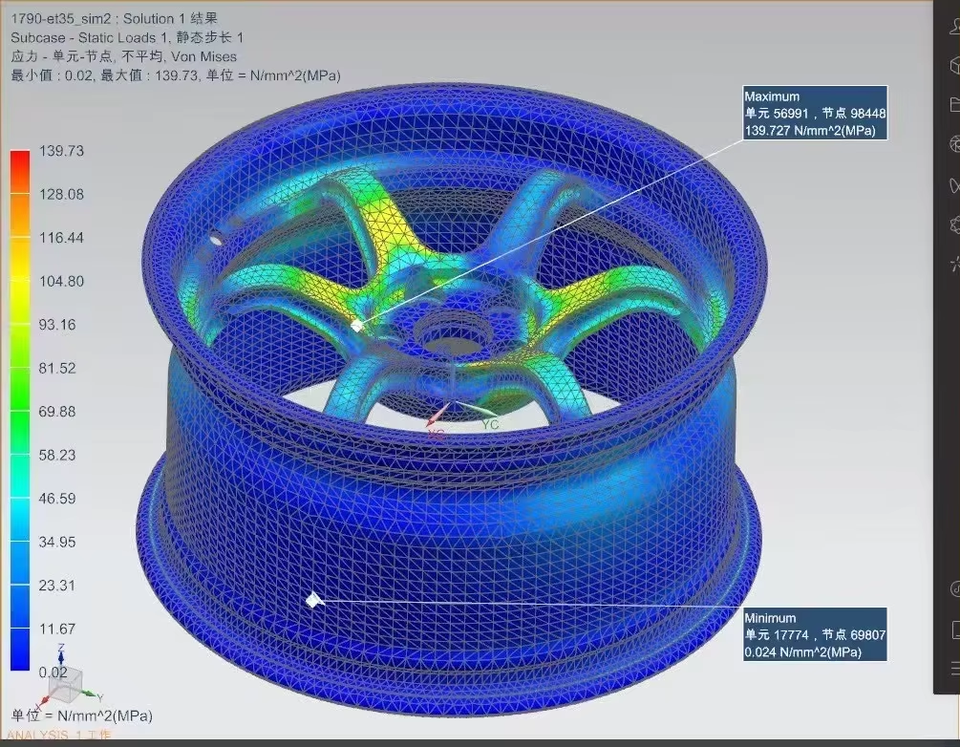Click the Von Mises result header text
Viewport: 960px width, 747px height.
pyautogui.click(x=204, y=57)
